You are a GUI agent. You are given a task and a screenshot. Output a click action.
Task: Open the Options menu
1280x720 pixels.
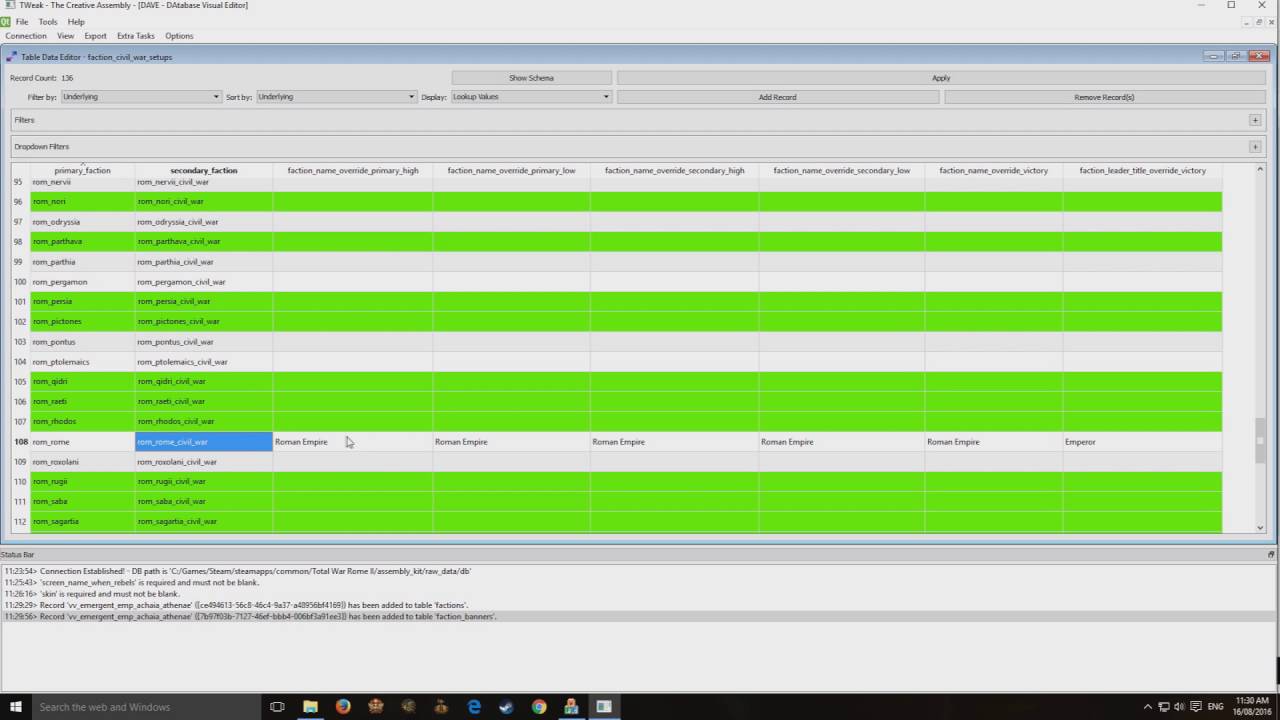coord(179,36)
